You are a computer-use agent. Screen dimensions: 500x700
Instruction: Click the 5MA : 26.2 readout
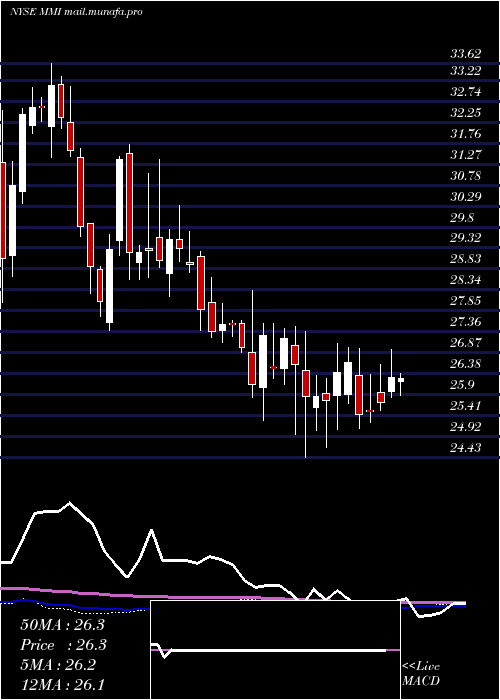[x=58, y=665]
